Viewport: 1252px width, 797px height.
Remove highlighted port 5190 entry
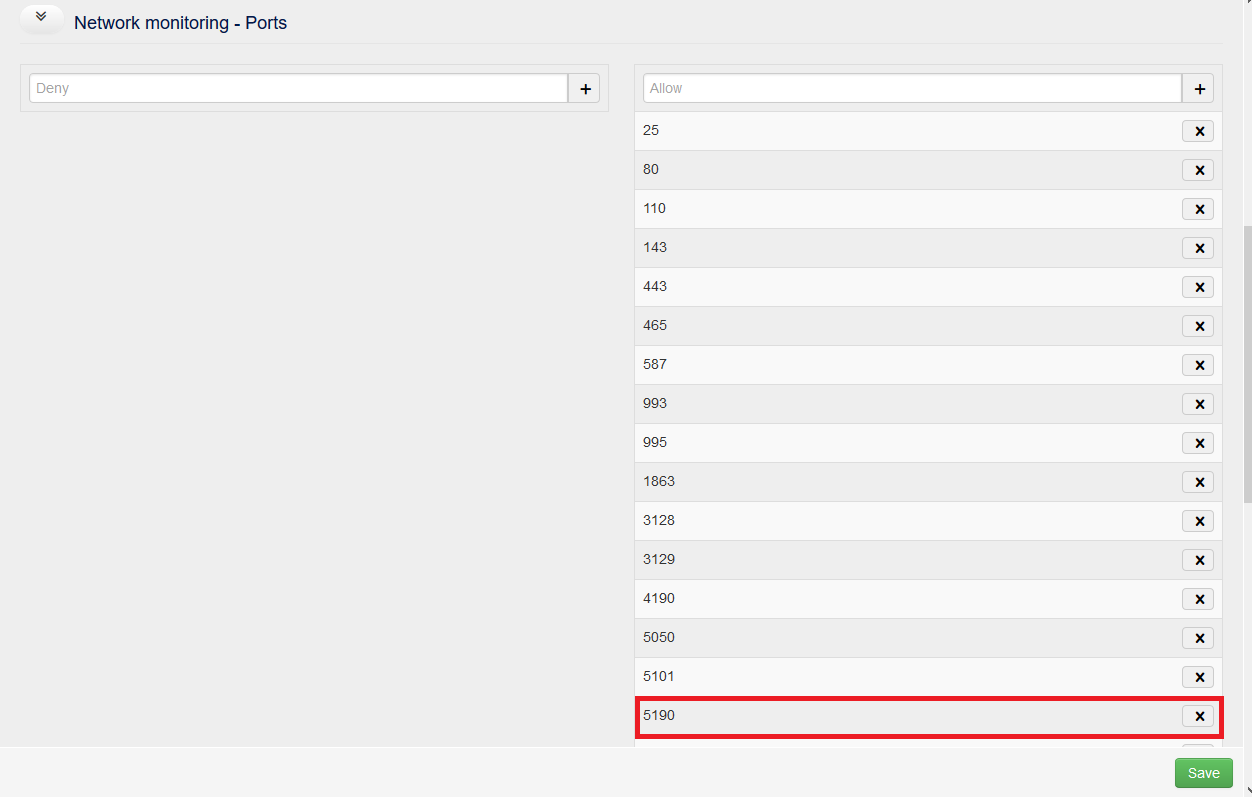pos(1198,716)
